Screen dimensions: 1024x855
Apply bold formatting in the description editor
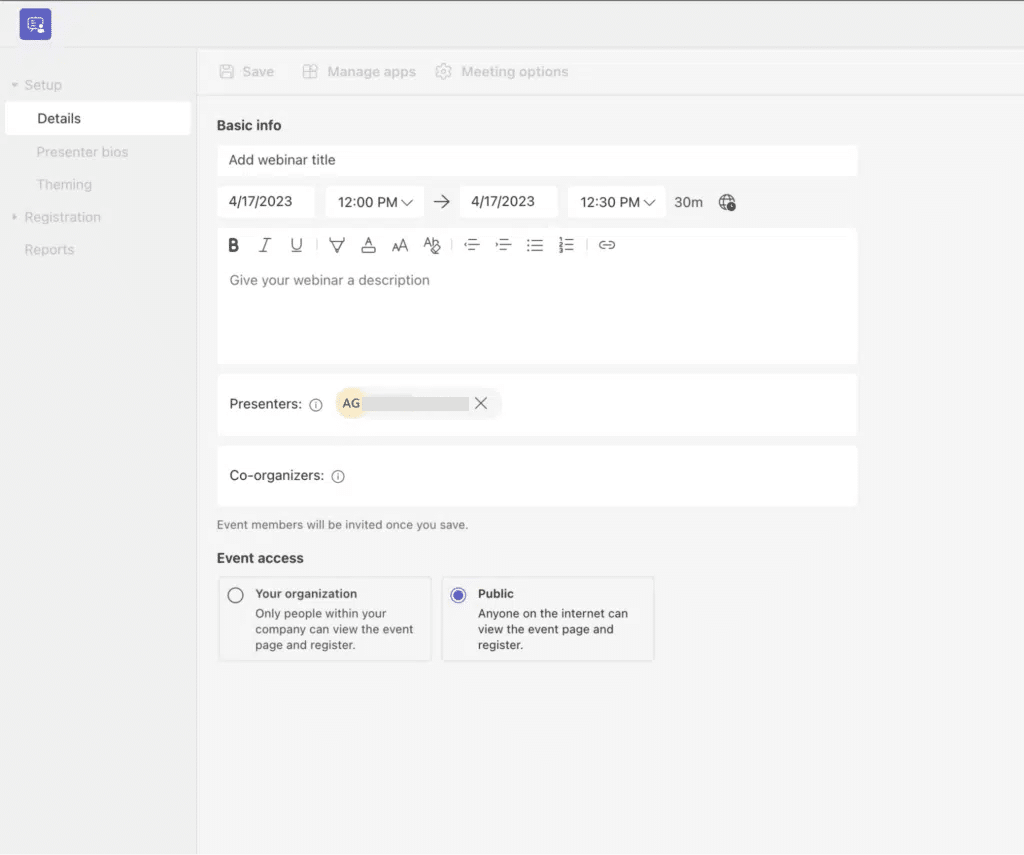point(233,245)
